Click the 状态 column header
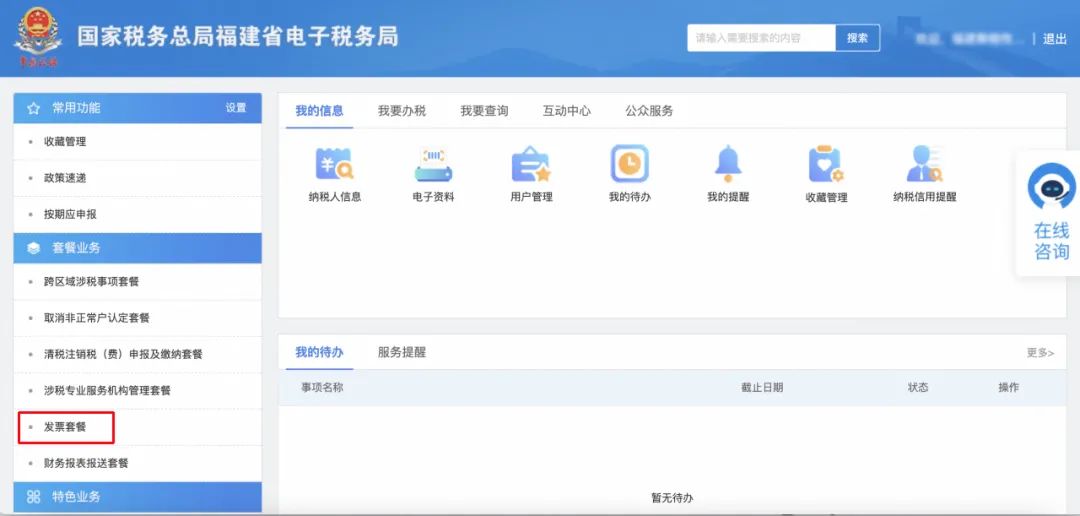The width and height of the screenshot is (1080, 516). [x=918, y=387]
